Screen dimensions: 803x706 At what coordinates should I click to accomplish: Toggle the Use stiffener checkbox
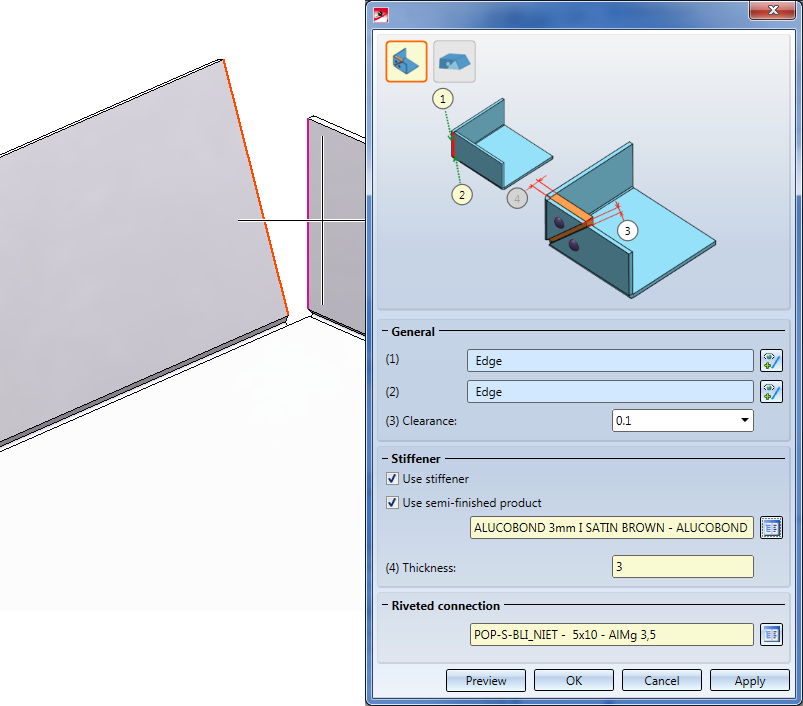[392, 479]
